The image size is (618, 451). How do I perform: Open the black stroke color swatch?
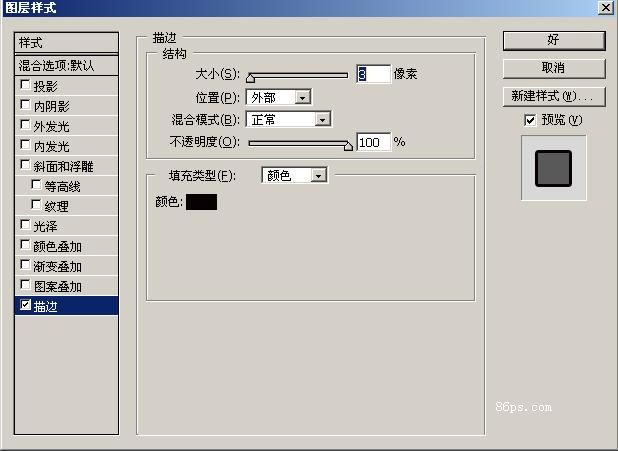coord(201,202)
